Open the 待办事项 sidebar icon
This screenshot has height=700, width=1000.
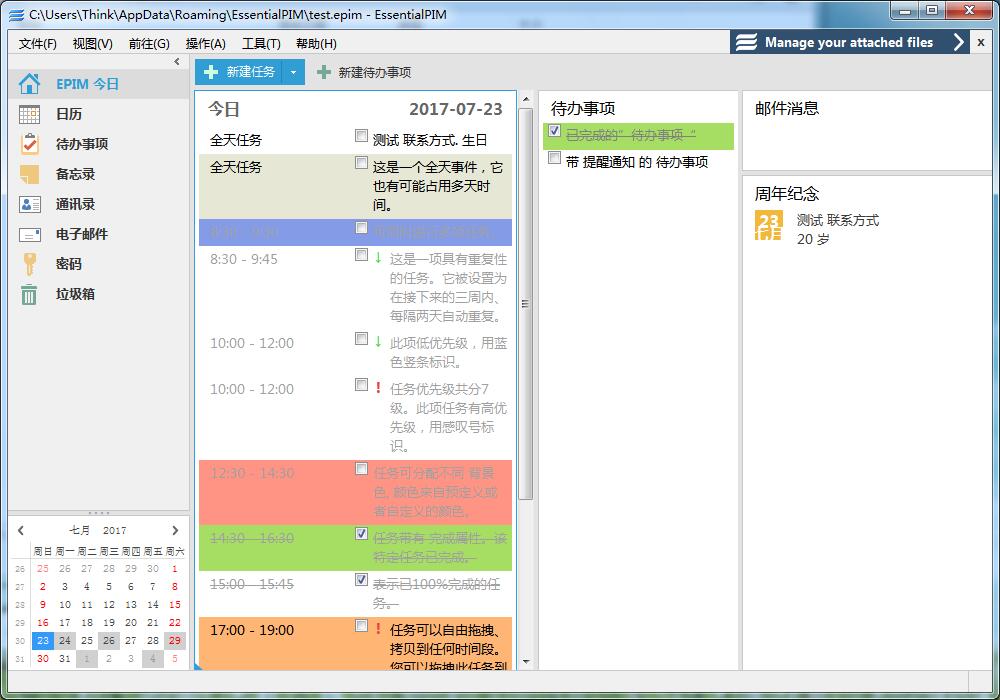(29, 144)
